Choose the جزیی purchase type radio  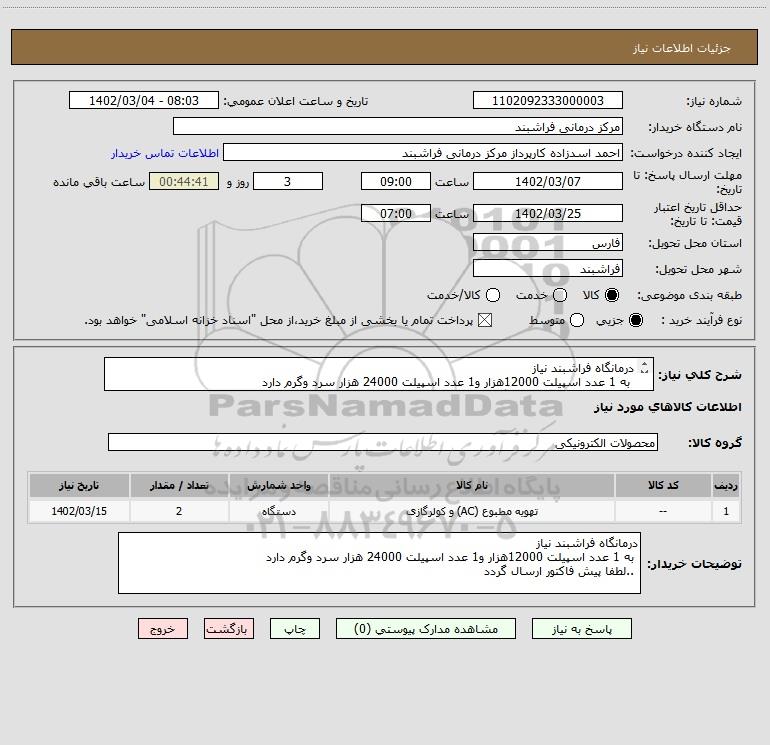[x=635, y=320]
